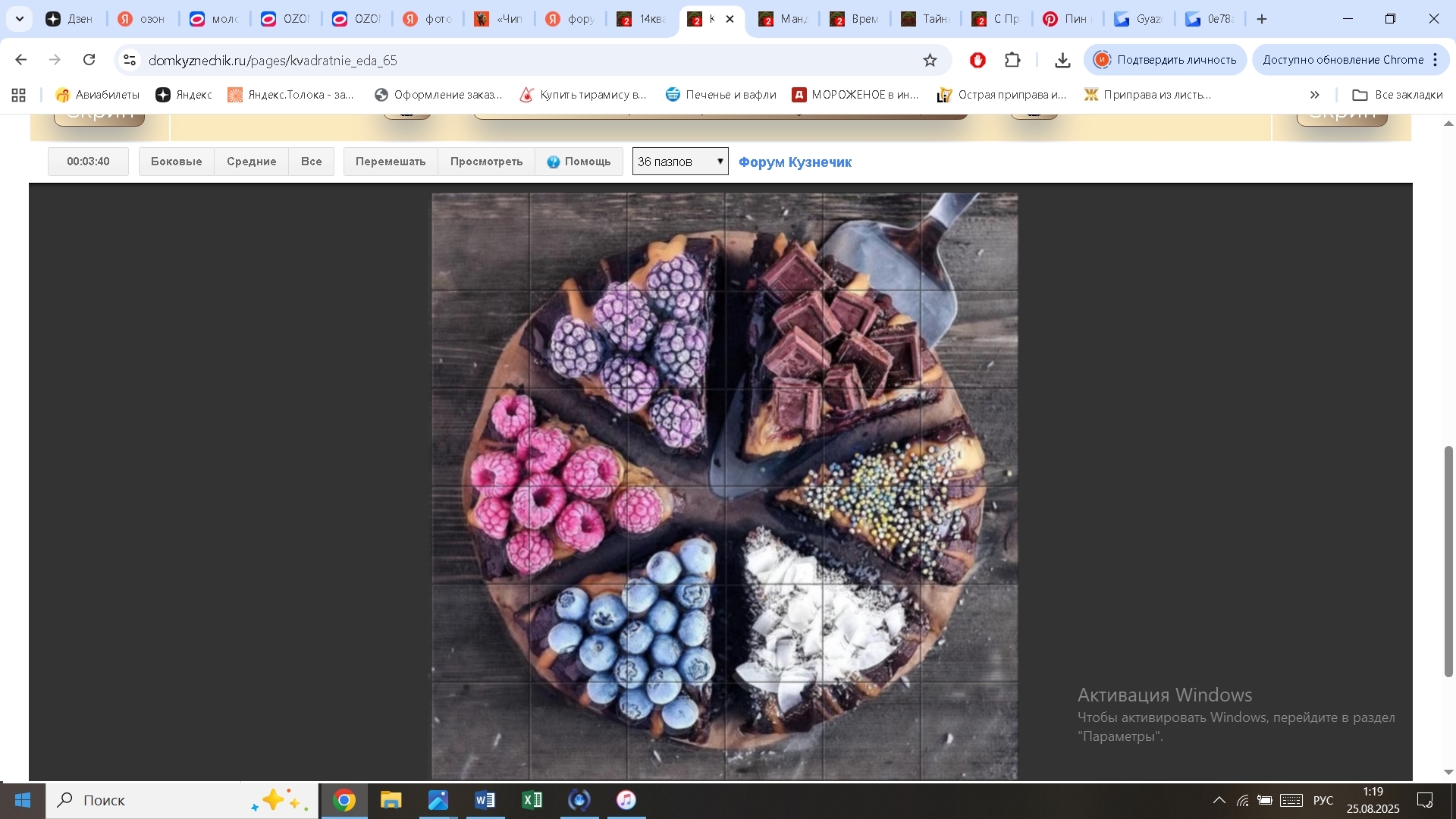Open Chrome downloads icon
This screenshot has width=1456, height=819.
click(x=1062, y=60)
